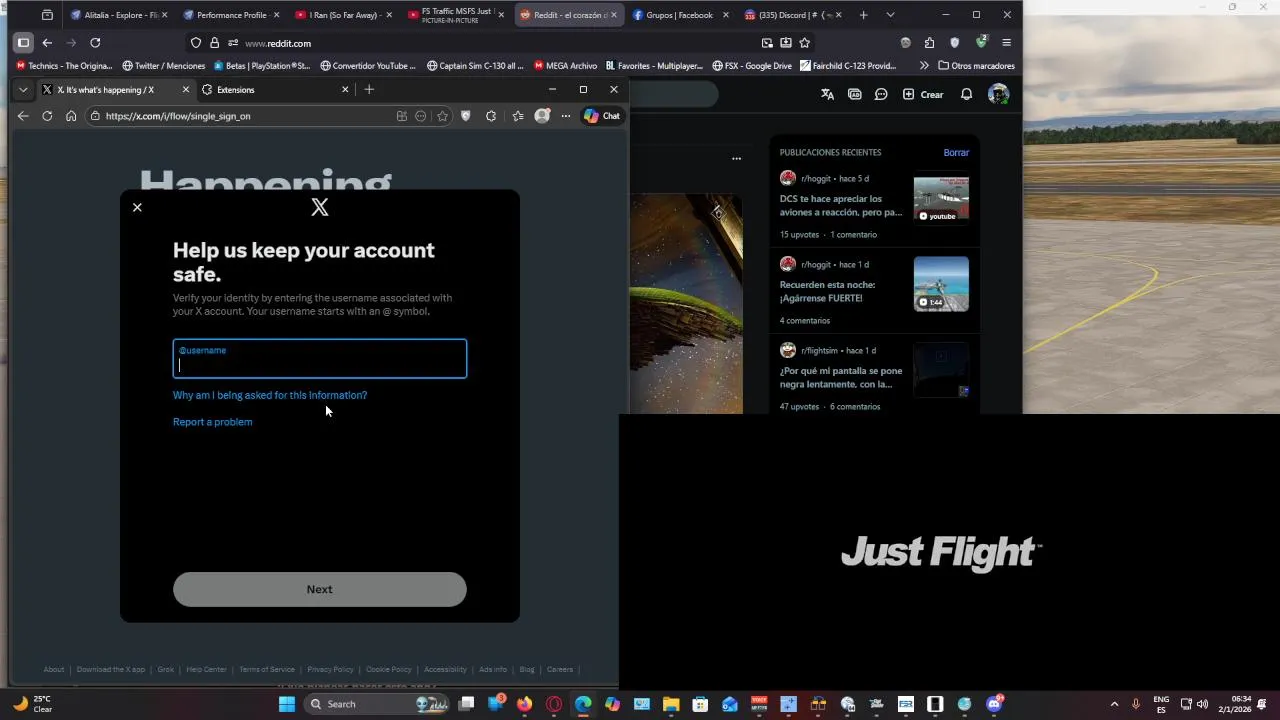The height and width of the screenshot is (720, 1280).
Task: Switch to the Grupos | Facebook tab
Action: tap(680, 15)
